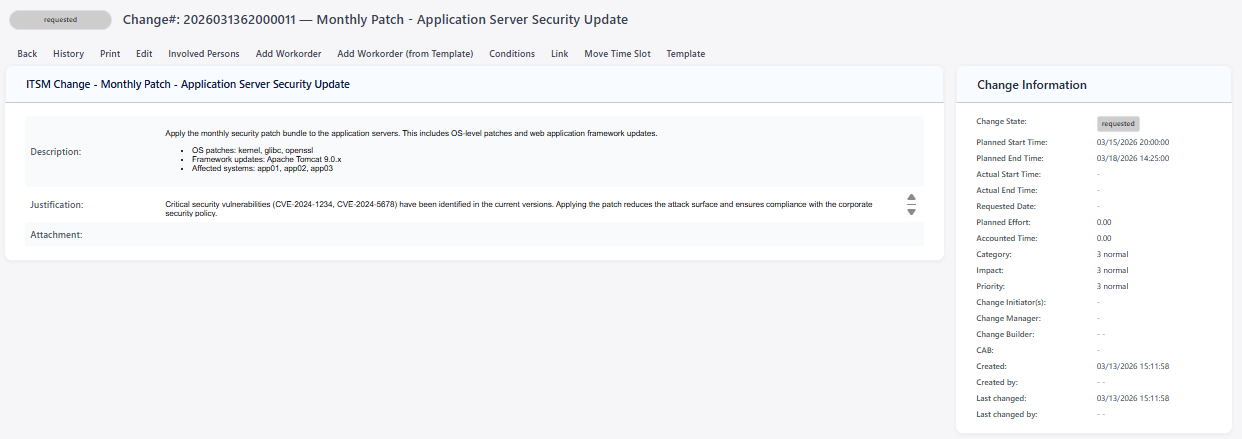Image resolution: width=1242 pixels, height=439 pixels.
Task: Click the Back menu item
Action: coord(27,54)
